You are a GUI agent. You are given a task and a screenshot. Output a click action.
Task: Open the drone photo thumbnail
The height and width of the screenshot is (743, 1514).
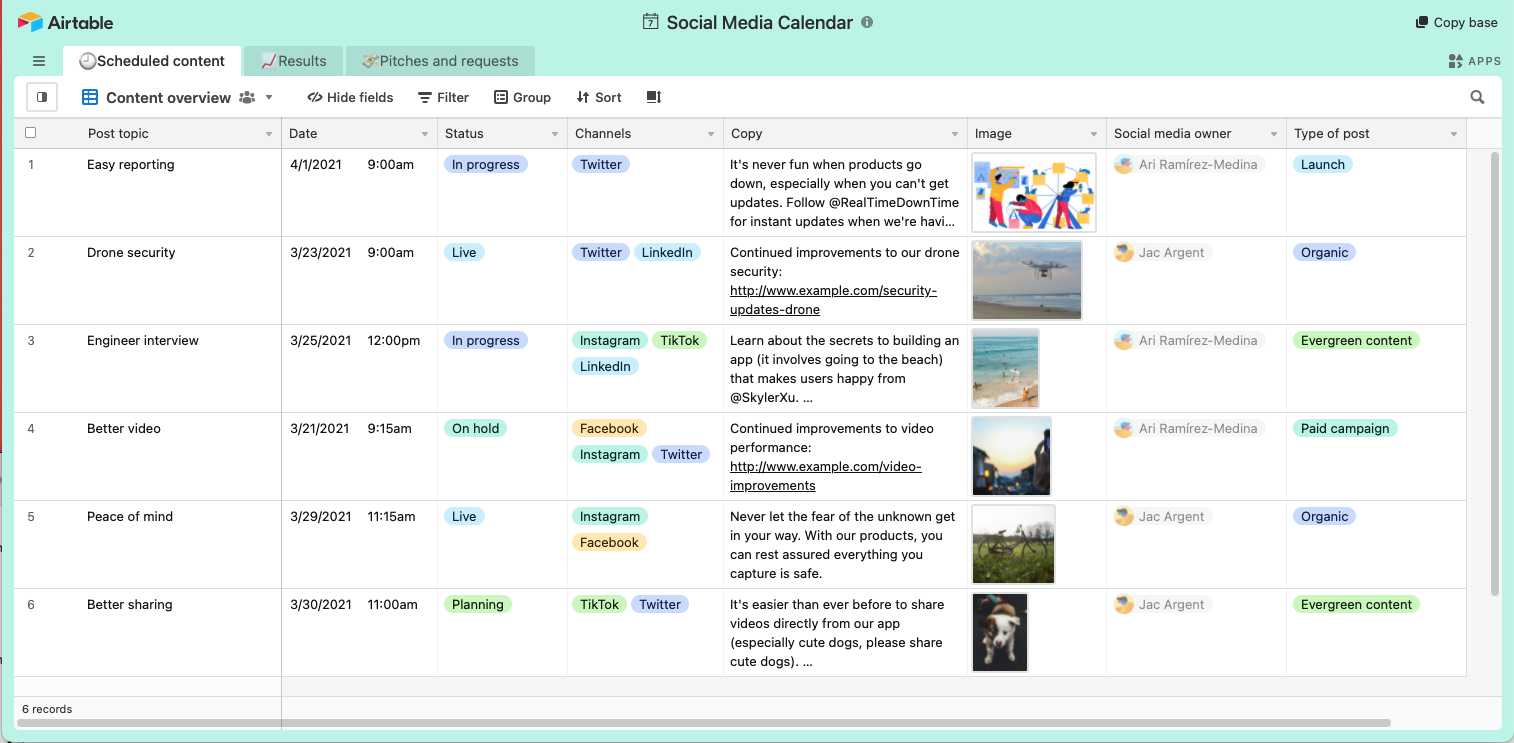pos(1027,280)
